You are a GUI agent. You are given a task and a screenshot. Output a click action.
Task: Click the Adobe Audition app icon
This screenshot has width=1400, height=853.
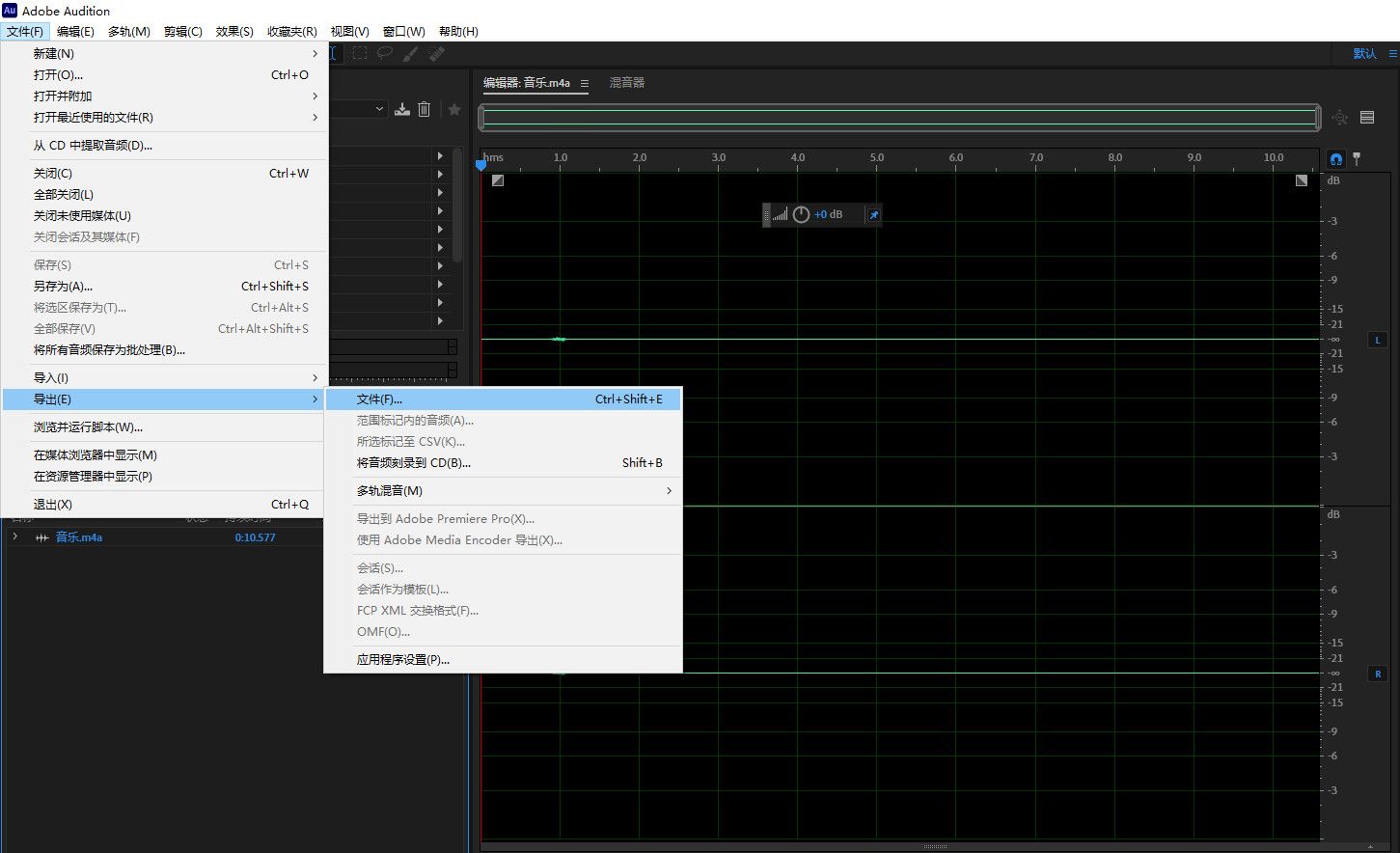[10, 11]
